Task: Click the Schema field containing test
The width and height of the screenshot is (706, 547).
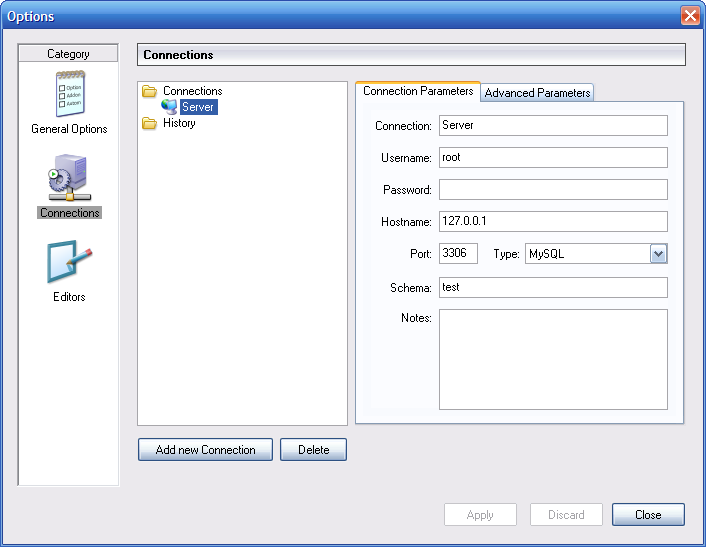Action: point(553,287)
